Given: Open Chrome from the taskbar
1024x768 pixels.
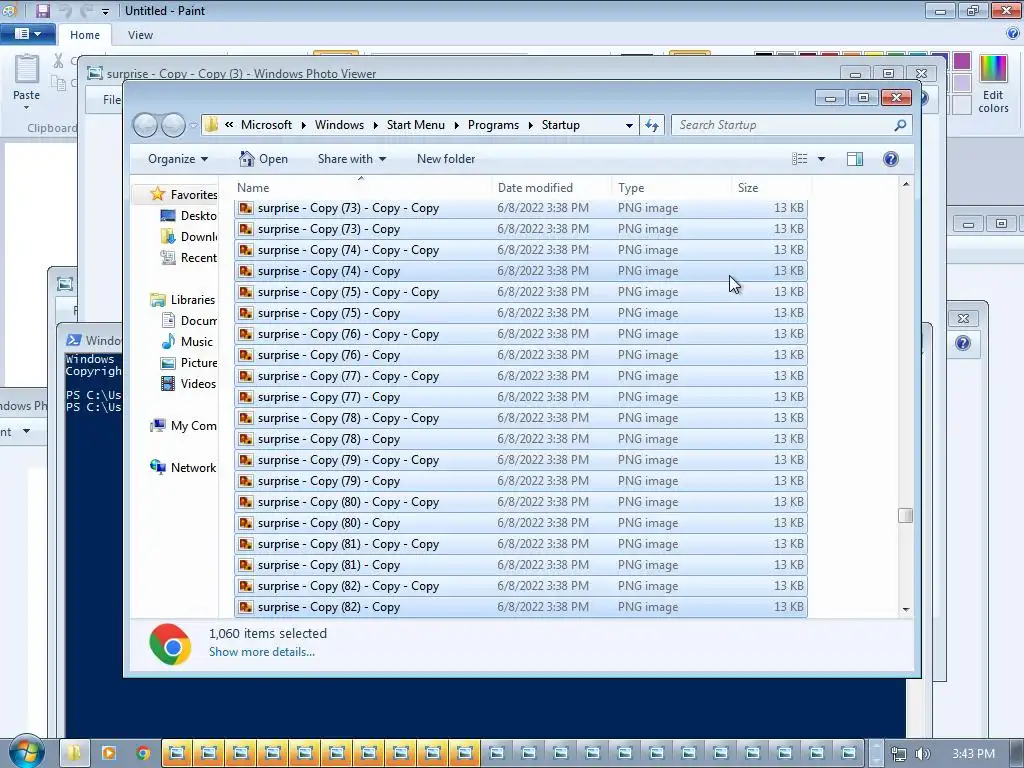Looking at the screenshot, I should 142,753.
